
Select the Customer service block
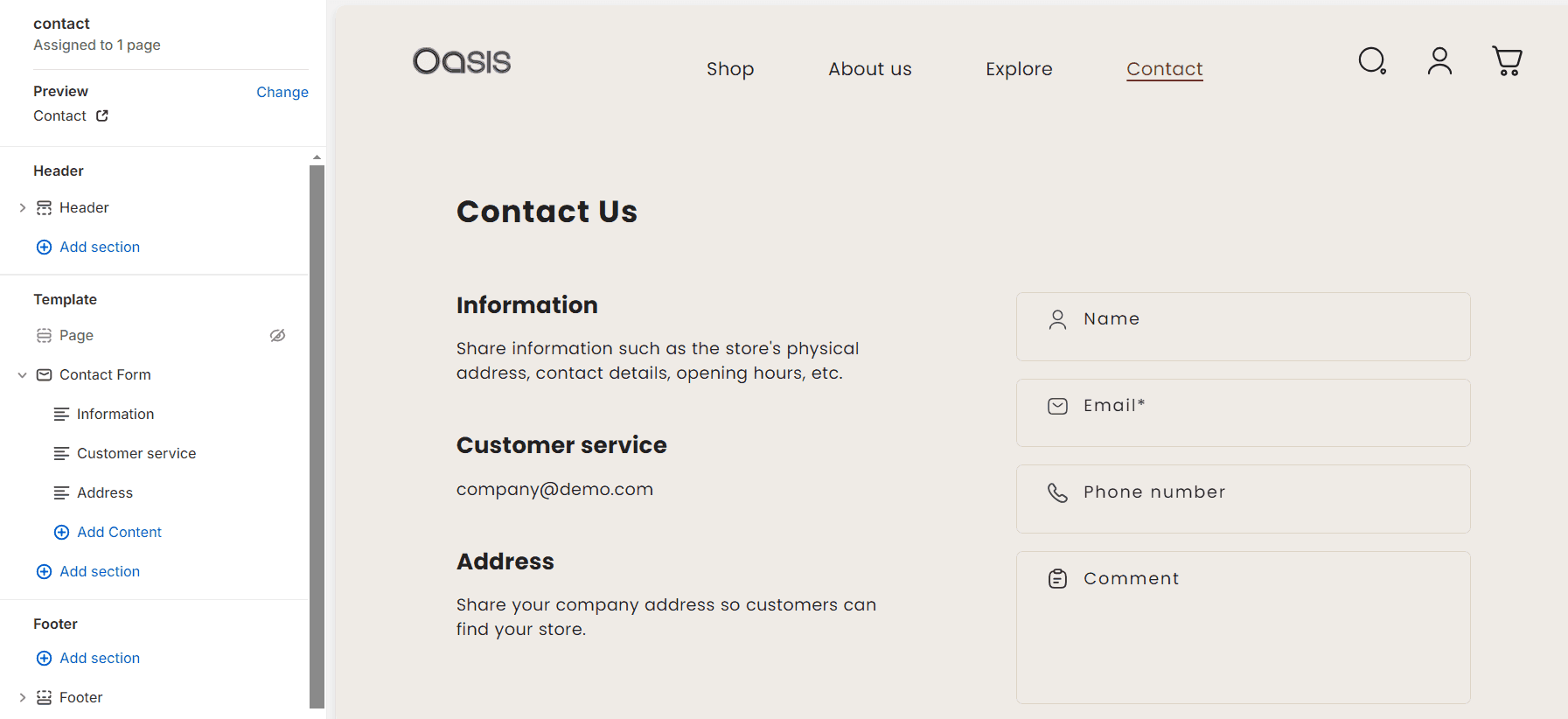click(136, 453)
